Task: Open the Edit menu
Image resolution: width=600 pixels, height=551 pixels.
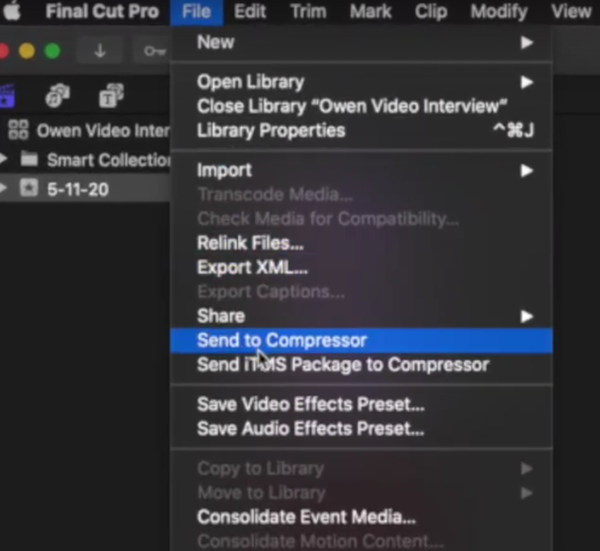Action: click(250, 11)
